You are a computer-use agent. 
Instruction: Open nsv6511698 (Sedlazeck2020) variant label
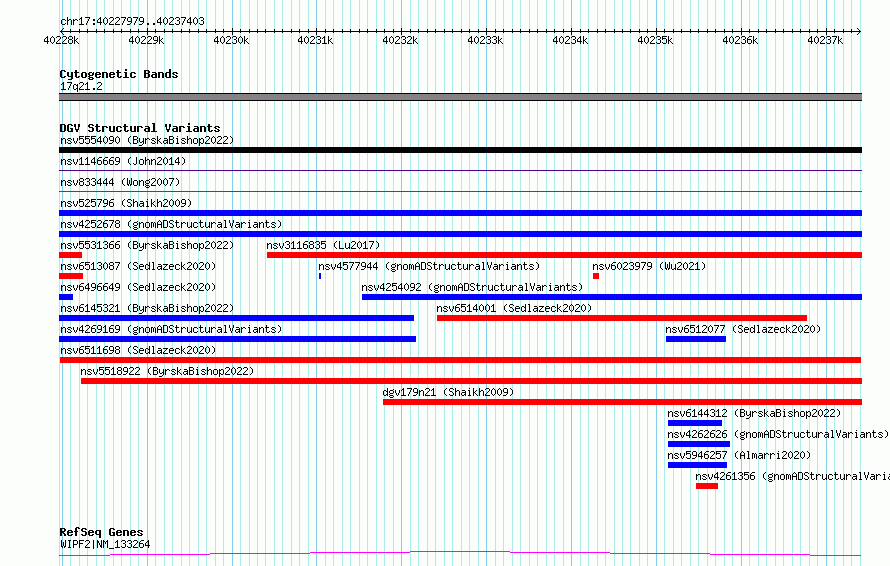tap(138, 350)
